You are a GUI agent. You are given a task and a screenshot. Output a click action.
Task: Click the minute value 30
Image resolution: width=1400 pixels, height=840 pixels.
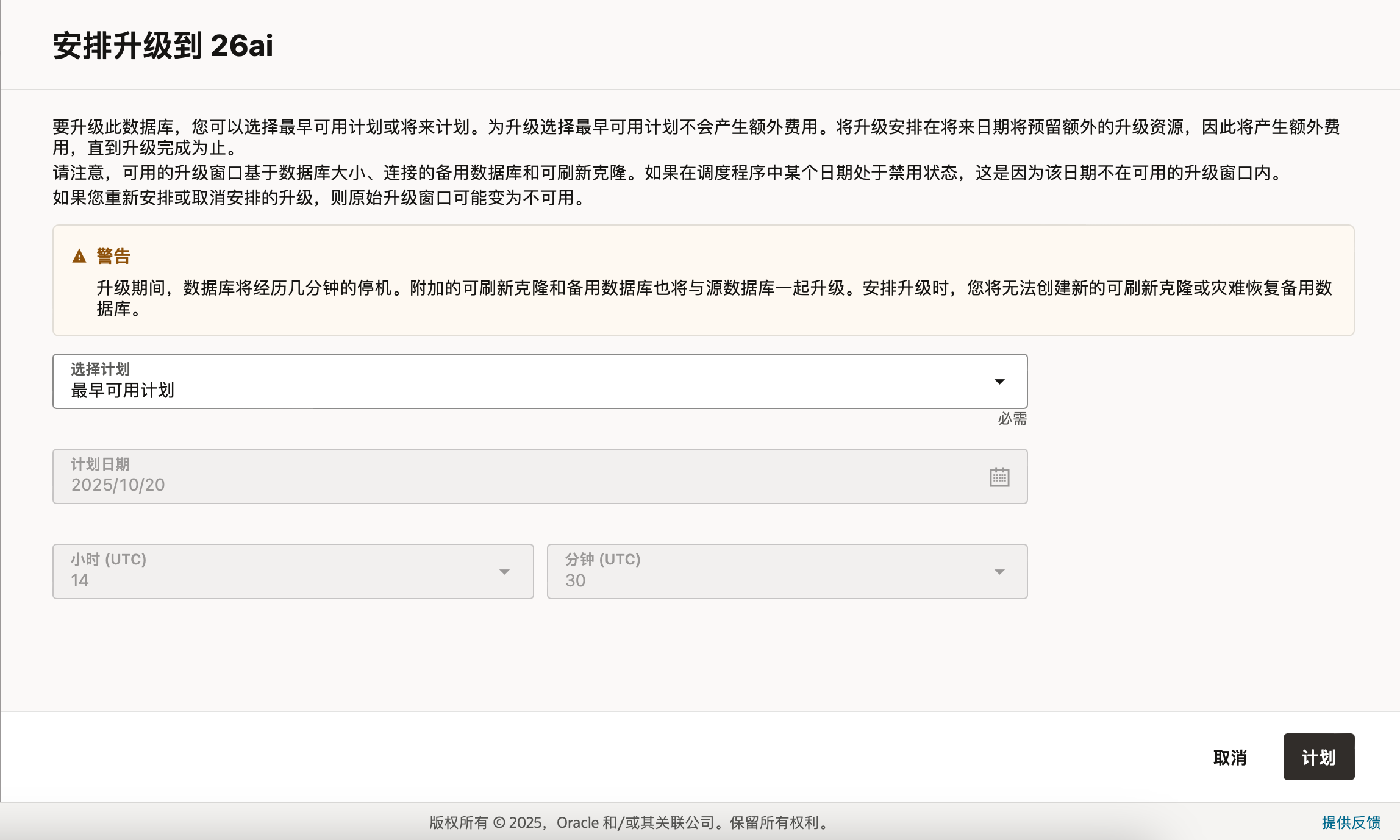575,580
